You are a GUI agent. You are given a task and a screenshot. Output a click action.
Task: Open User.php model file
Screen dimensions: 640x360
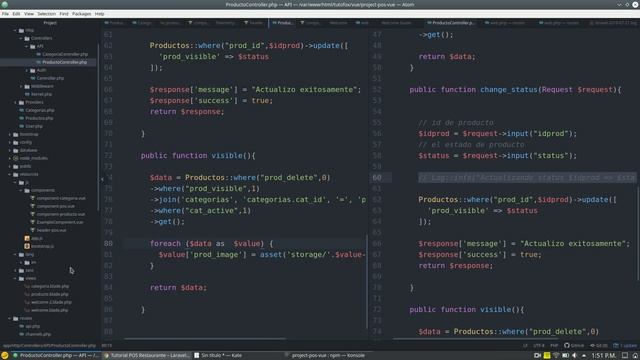pyautogui.click(x=34, y=126)
